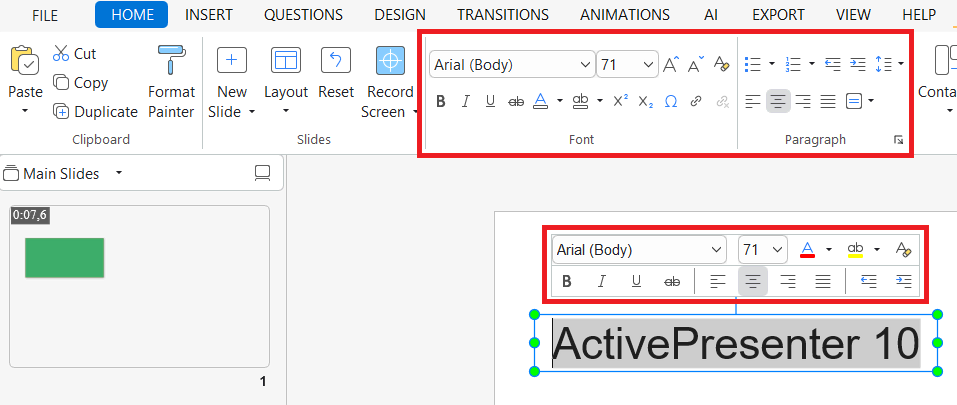Click the Duplicate button in Clipboard group
Image resolution: width=957 pixels, height=405 pixels.
95,112
